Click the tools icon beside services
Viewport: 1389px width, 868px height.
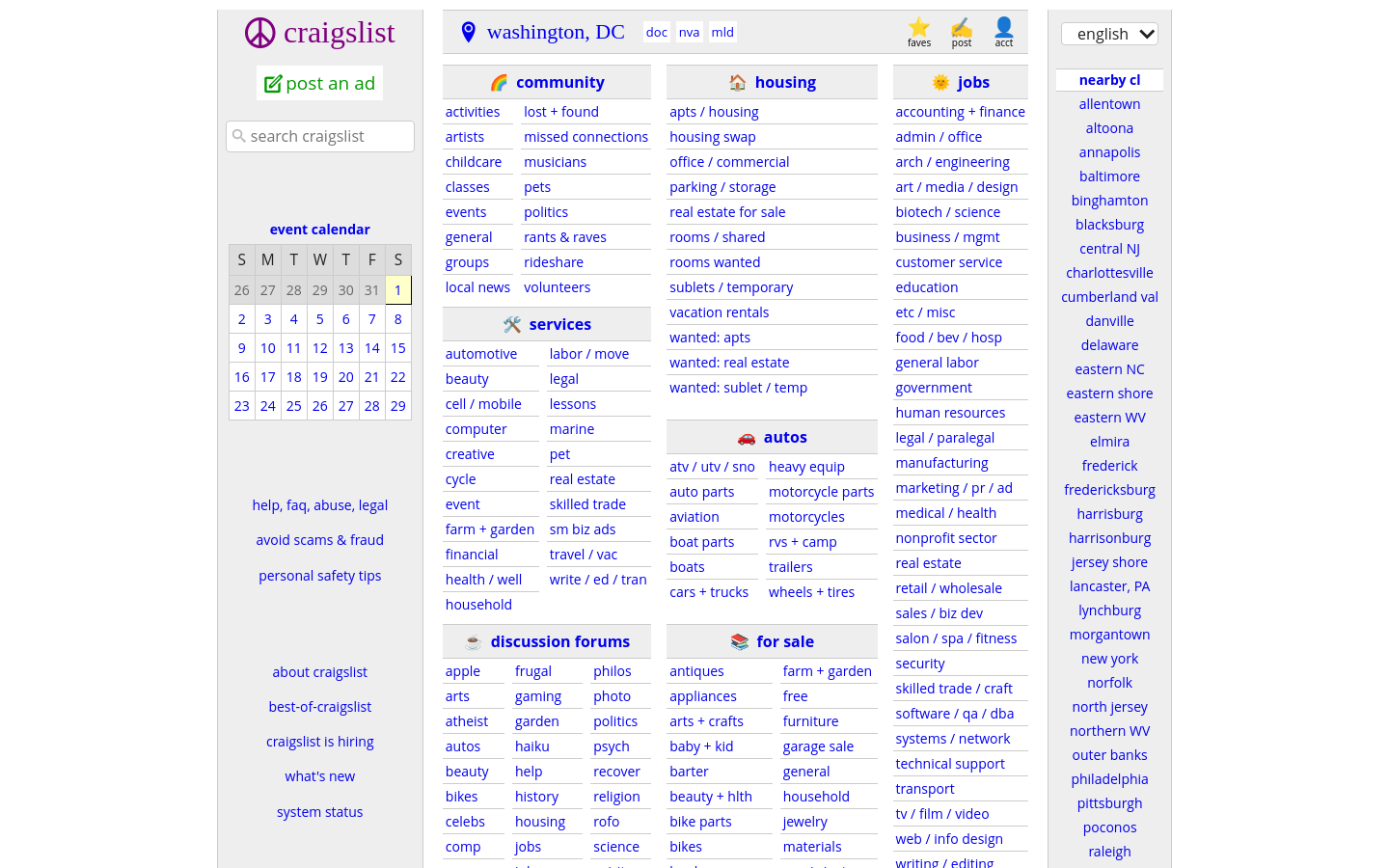pos(512,325)
